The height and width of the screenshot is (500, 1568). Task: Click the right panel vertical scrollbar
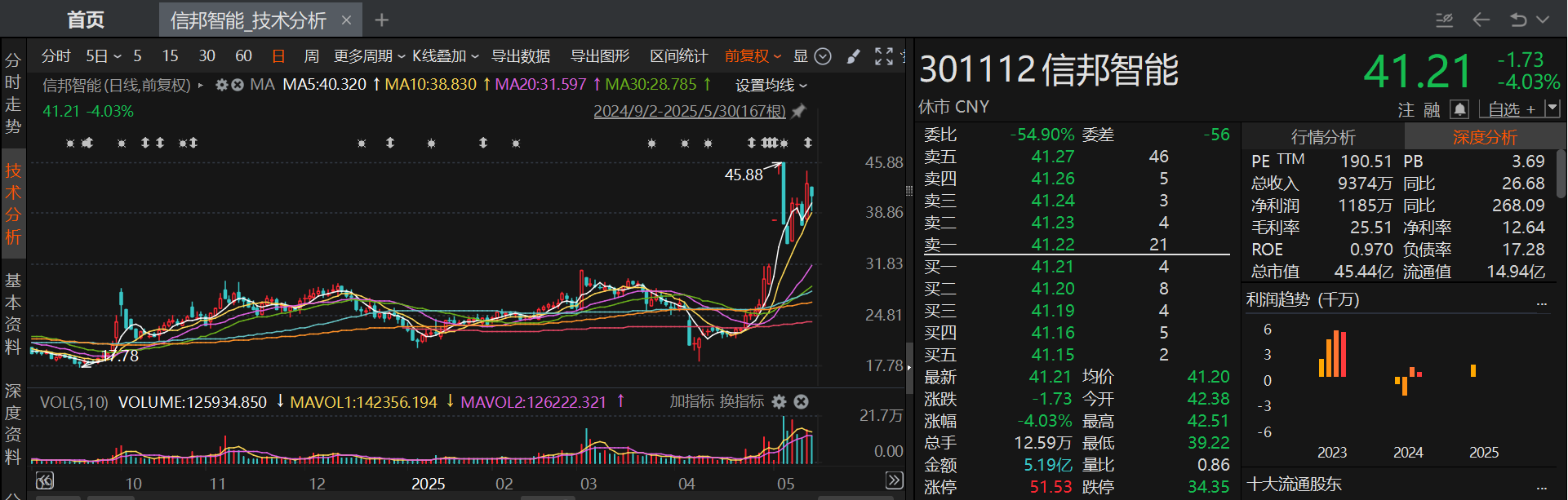[x=1561, y=173]
